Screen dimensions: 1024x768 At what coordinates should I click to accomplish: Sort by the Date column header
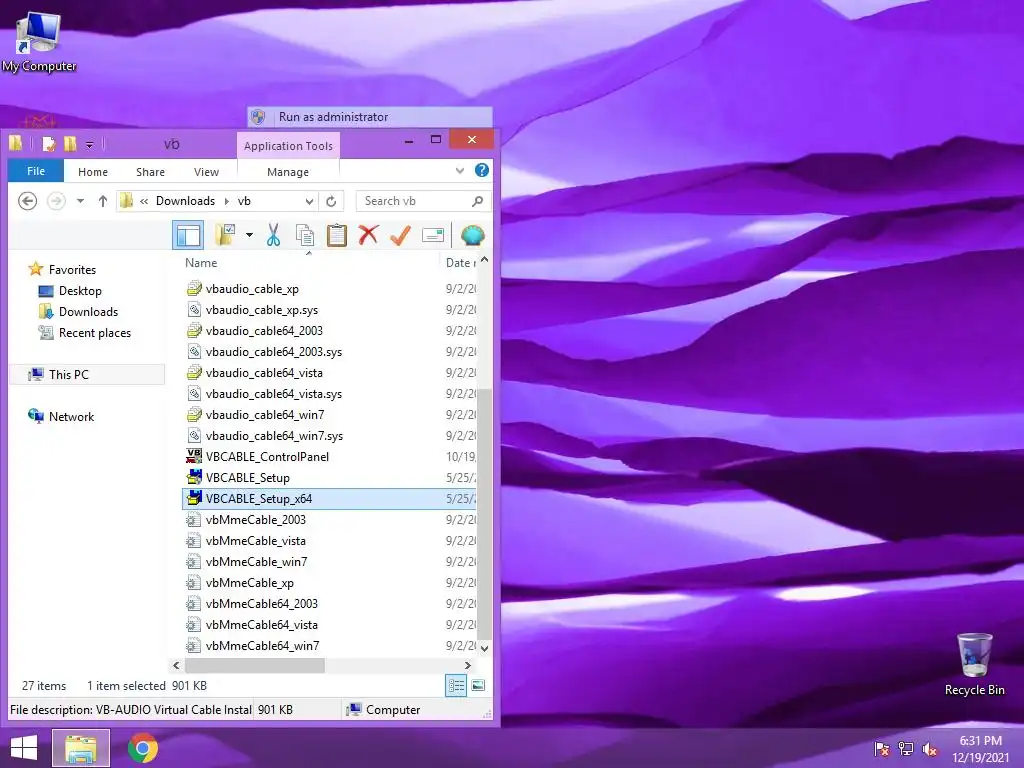pos(460,263)
